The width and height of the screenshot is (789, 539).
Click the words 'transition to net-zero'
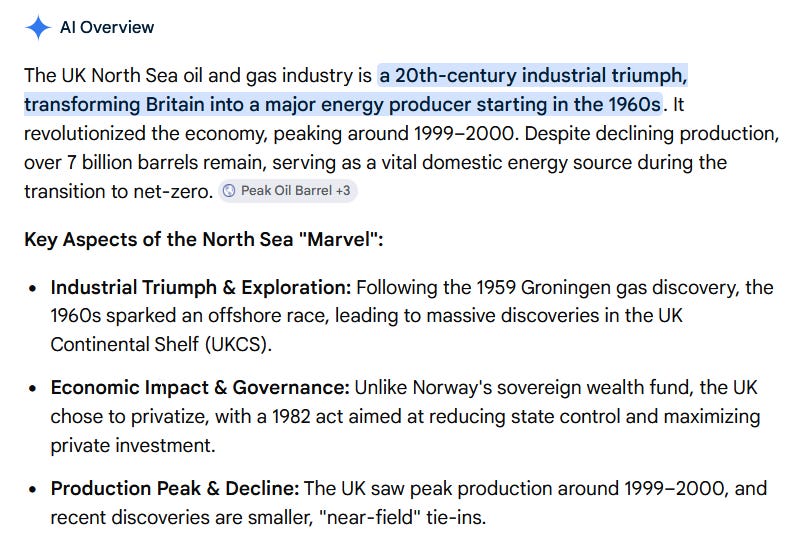[x=116, y=192]
